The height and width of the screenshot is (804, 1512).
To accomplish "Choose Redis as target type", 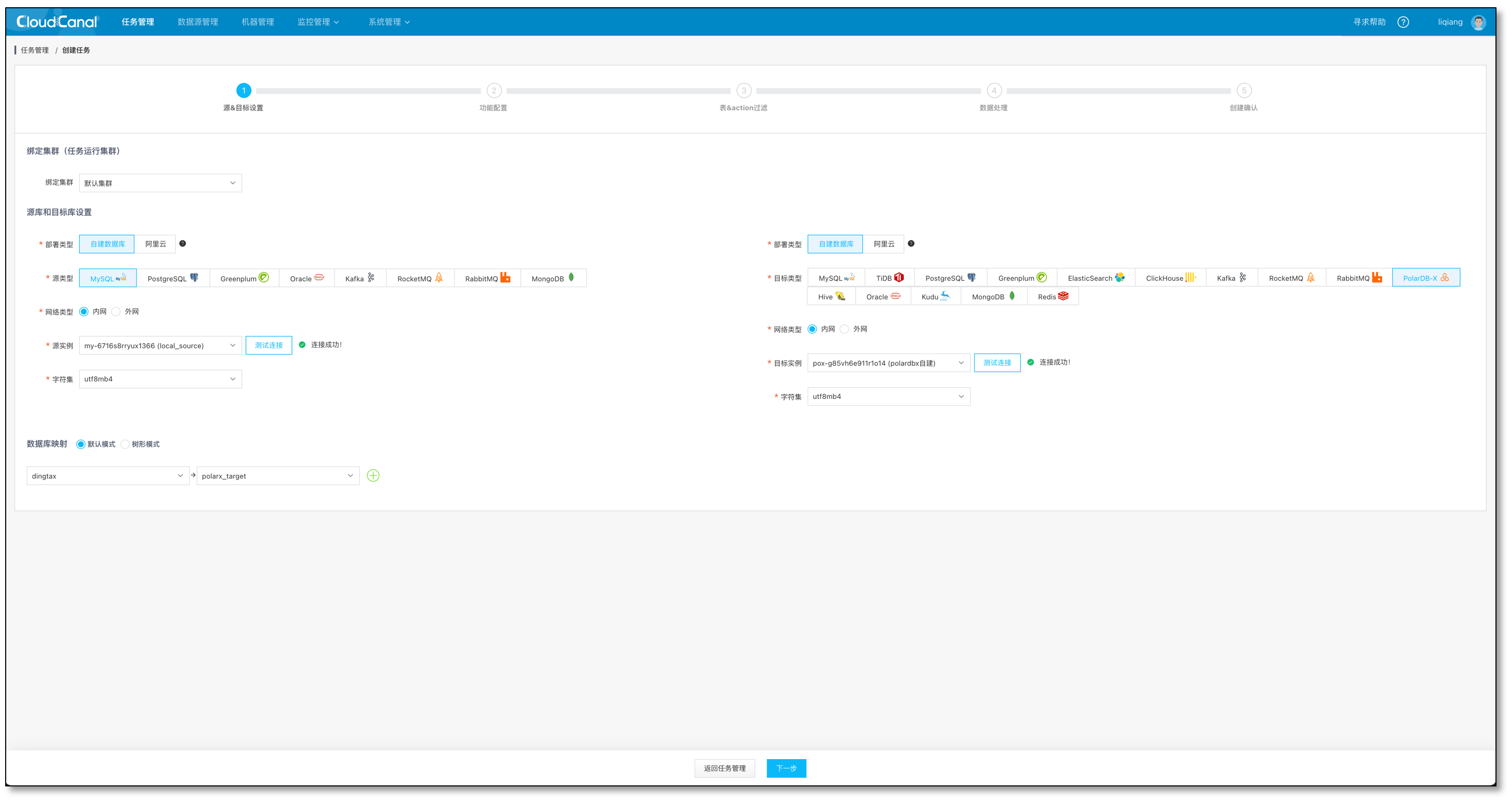I will pos(1053,297).
